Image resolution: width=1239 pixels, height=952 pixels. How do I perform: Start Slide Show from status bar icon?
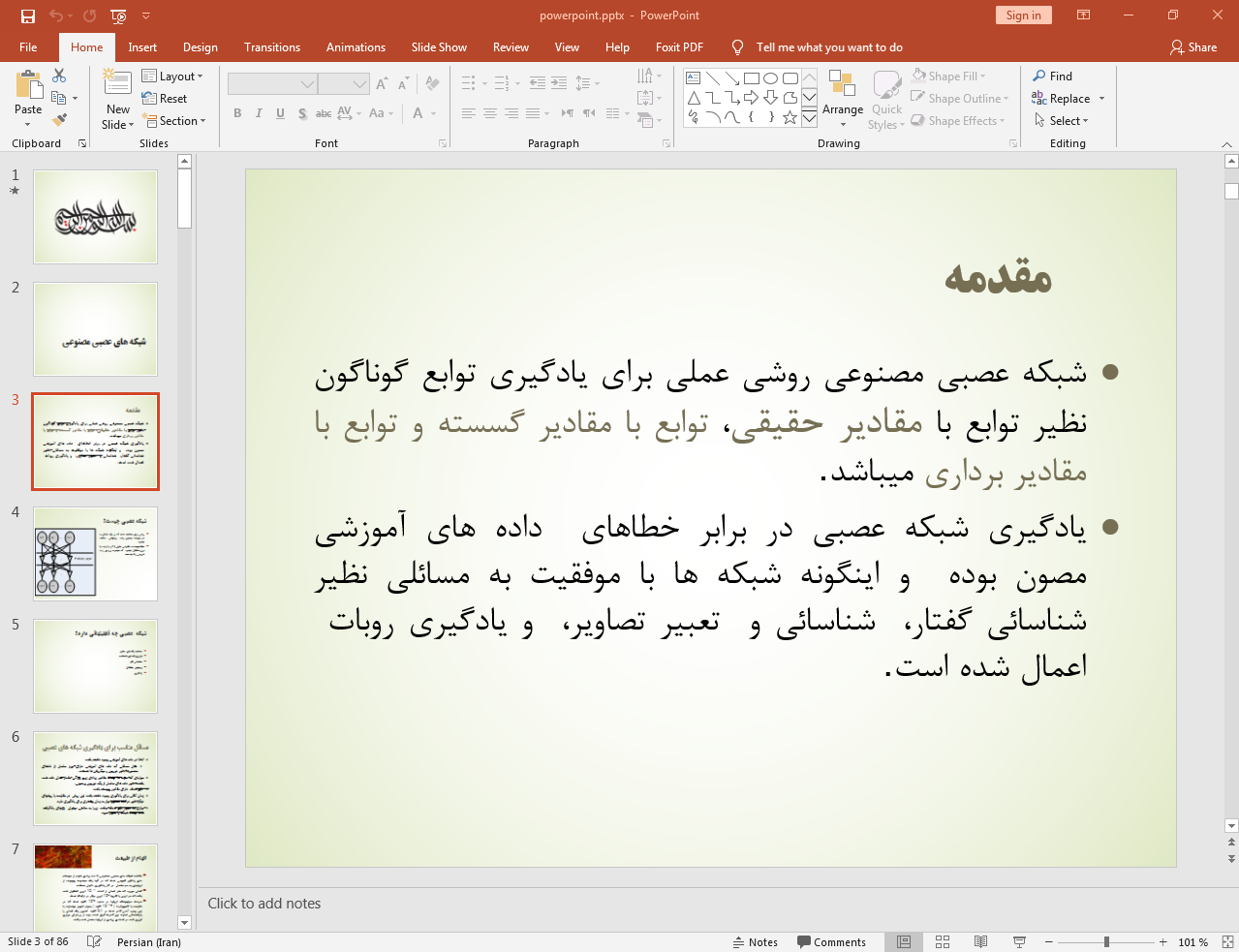pos(1019,942)
